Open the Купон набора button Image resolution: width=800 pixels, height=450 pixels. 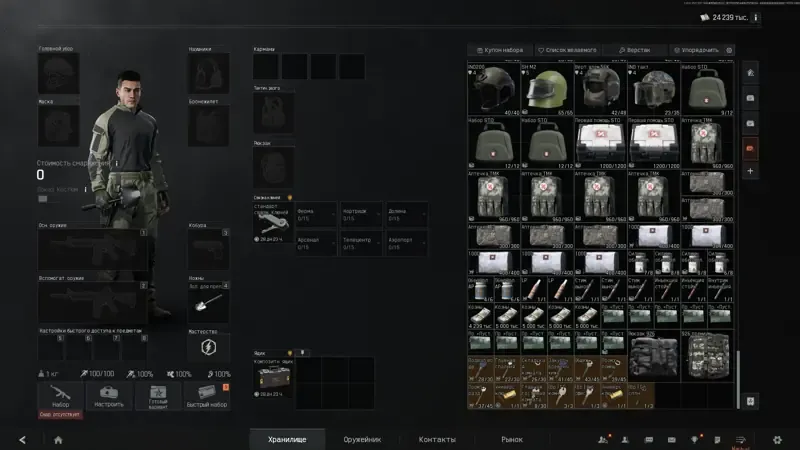point(500,50)
